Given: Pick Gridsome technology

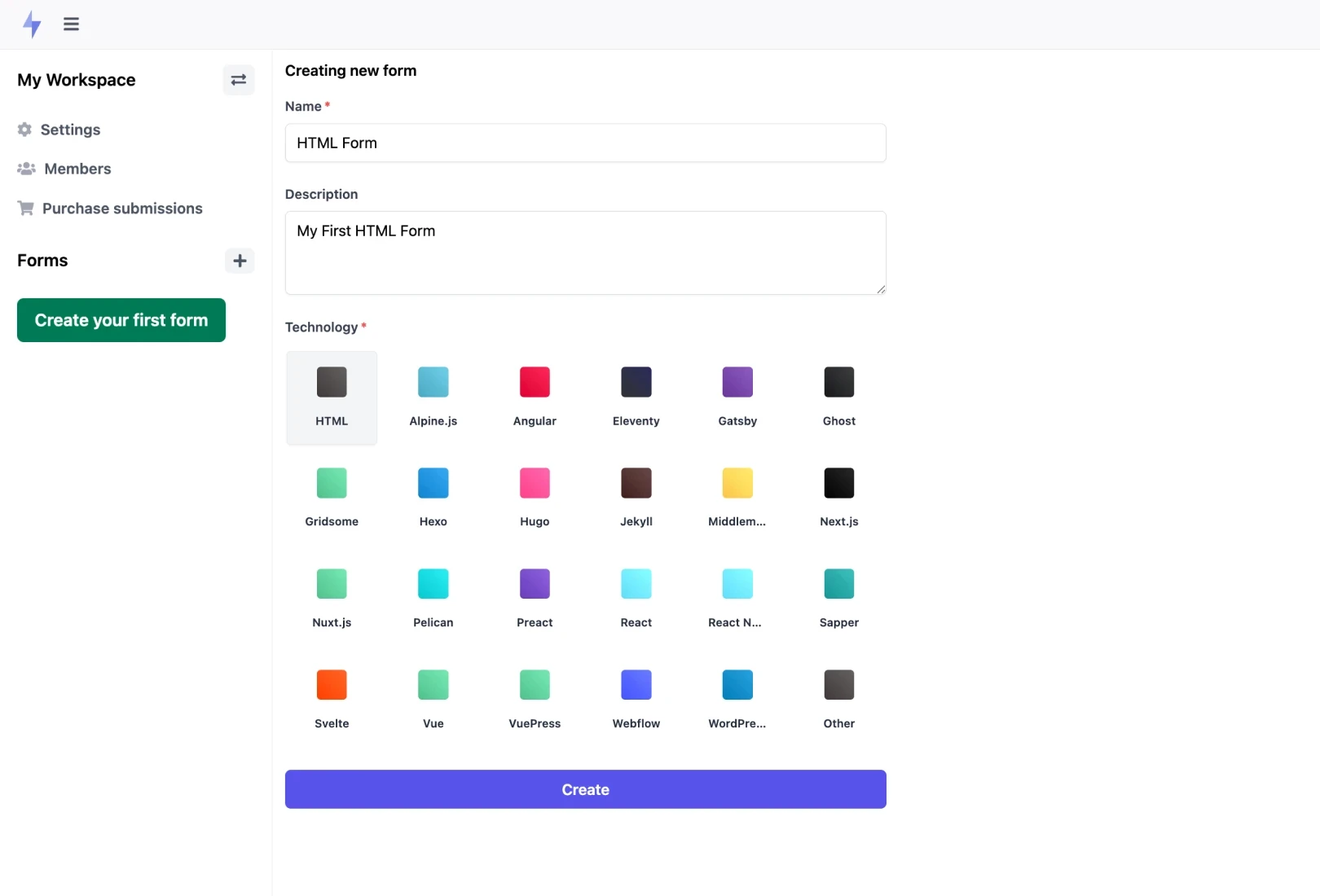Looking at the screenshot, I should click(x=332, y=499).
